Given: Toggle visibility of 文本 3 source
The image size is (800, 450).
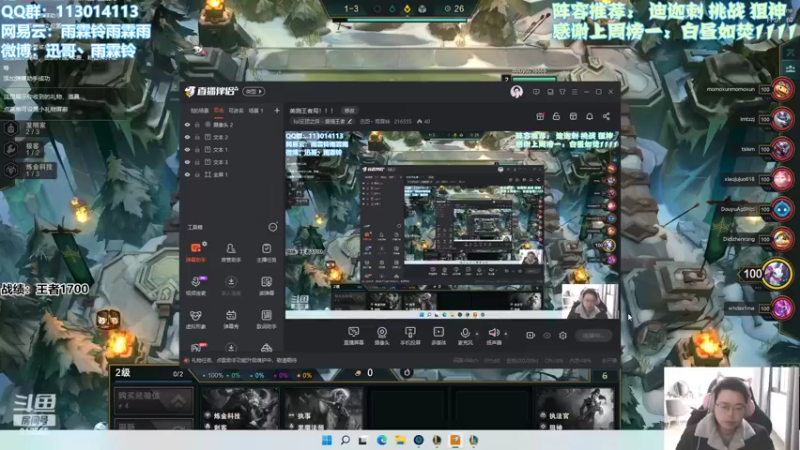Looking at the screenshot, I should pos(187,162).
